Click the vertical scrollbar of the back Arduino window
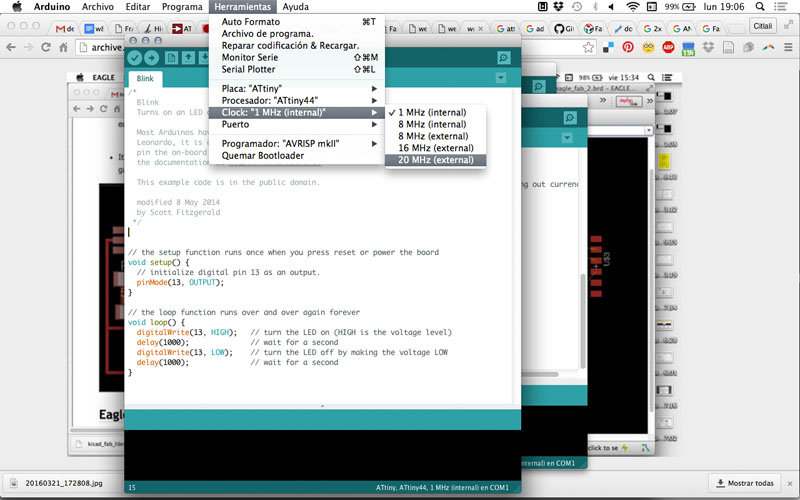This screenshot has height=500, width=800. coord(583,320)
